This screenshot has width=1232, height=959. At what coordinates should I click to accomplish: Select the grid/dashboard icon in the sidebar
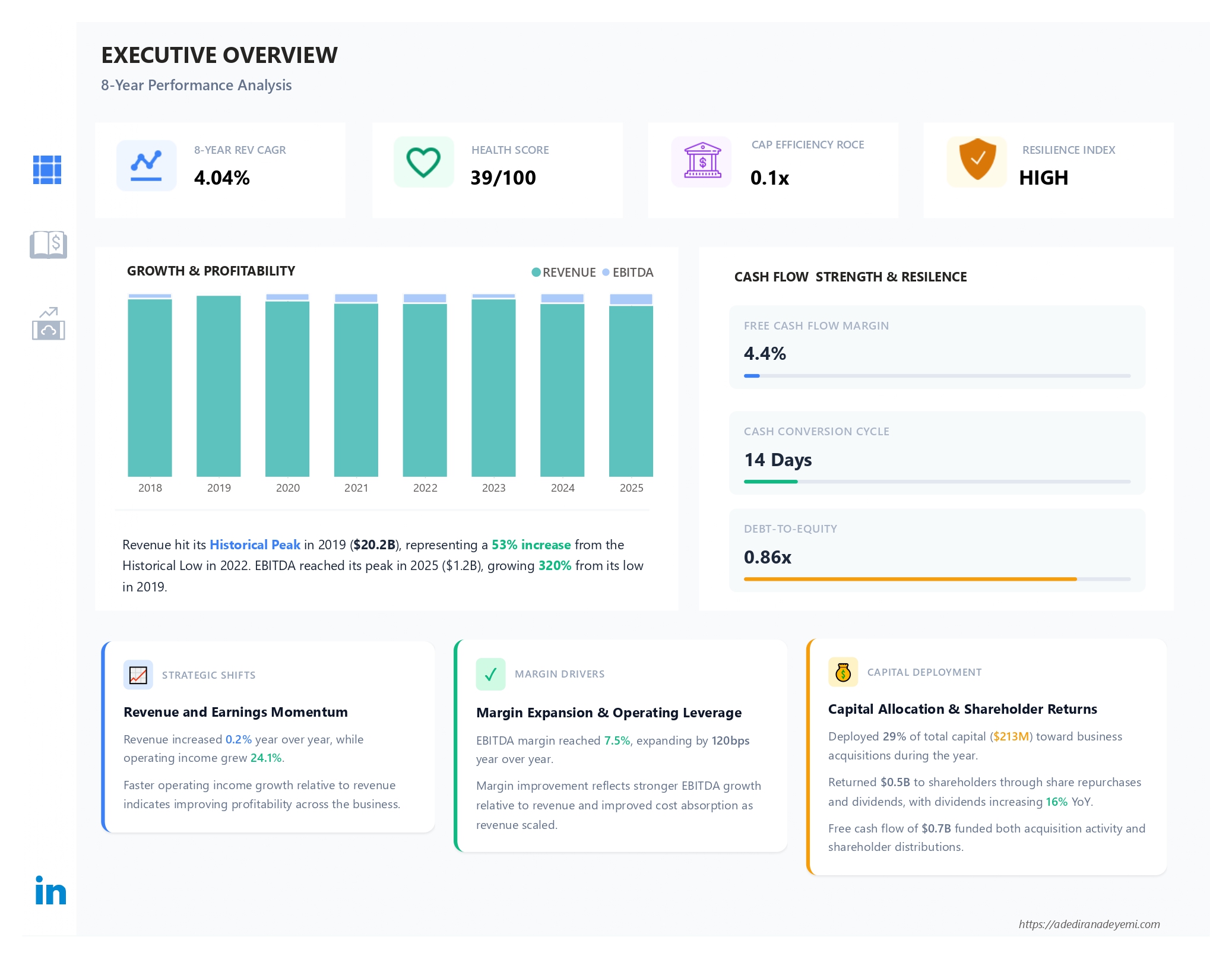(47, 170)
